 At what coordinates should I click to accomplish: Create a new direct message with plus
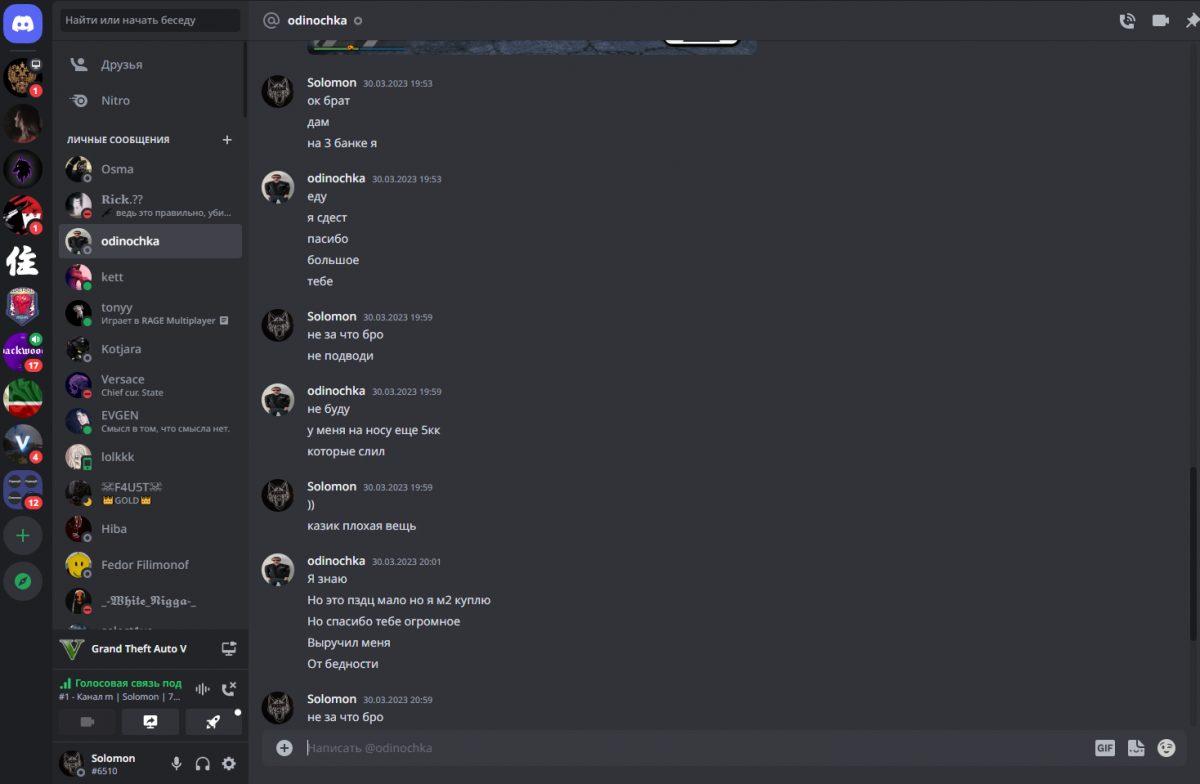(x=227, y=140)
